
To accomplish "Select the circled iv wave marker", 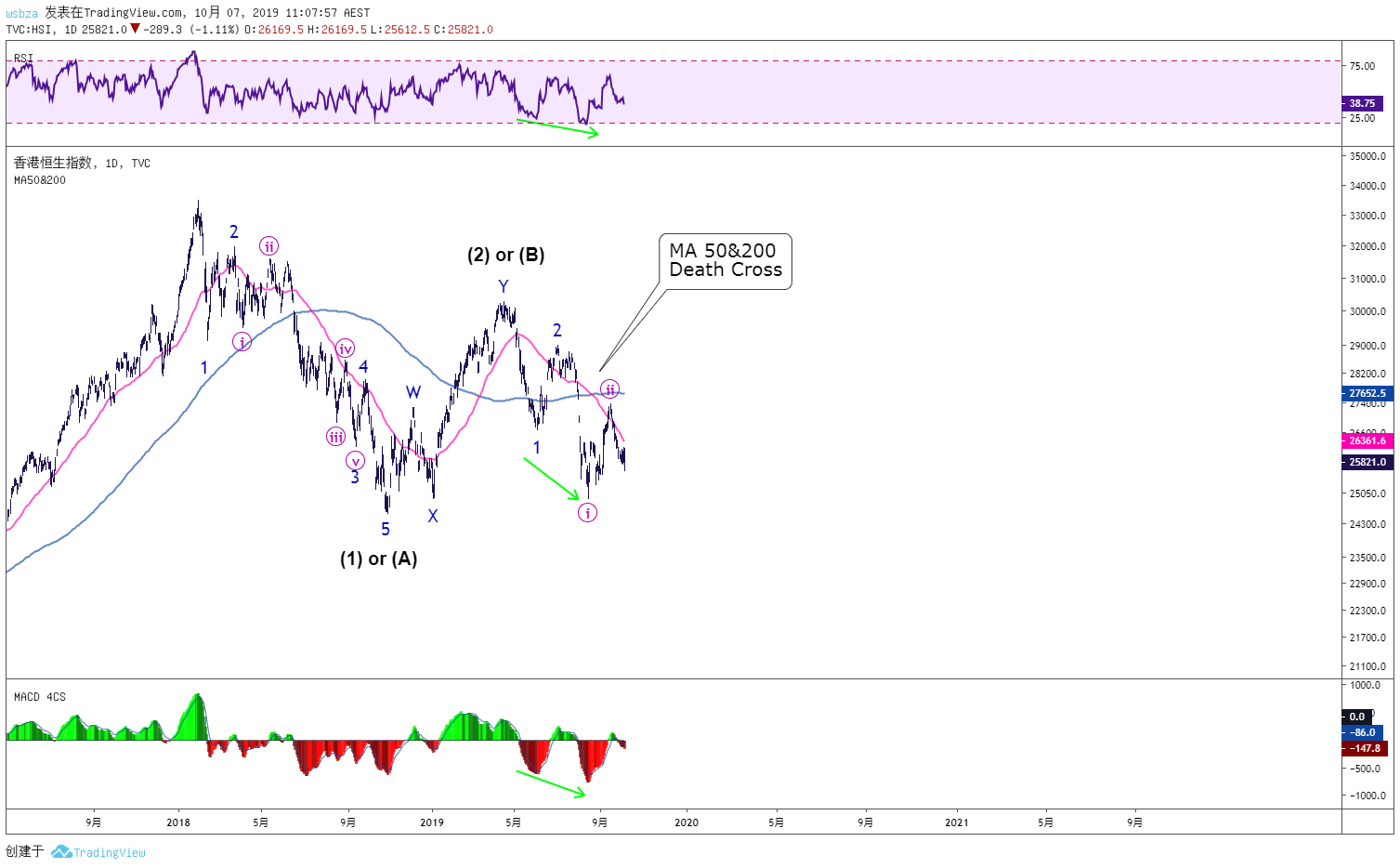I will tap(345, 349).
